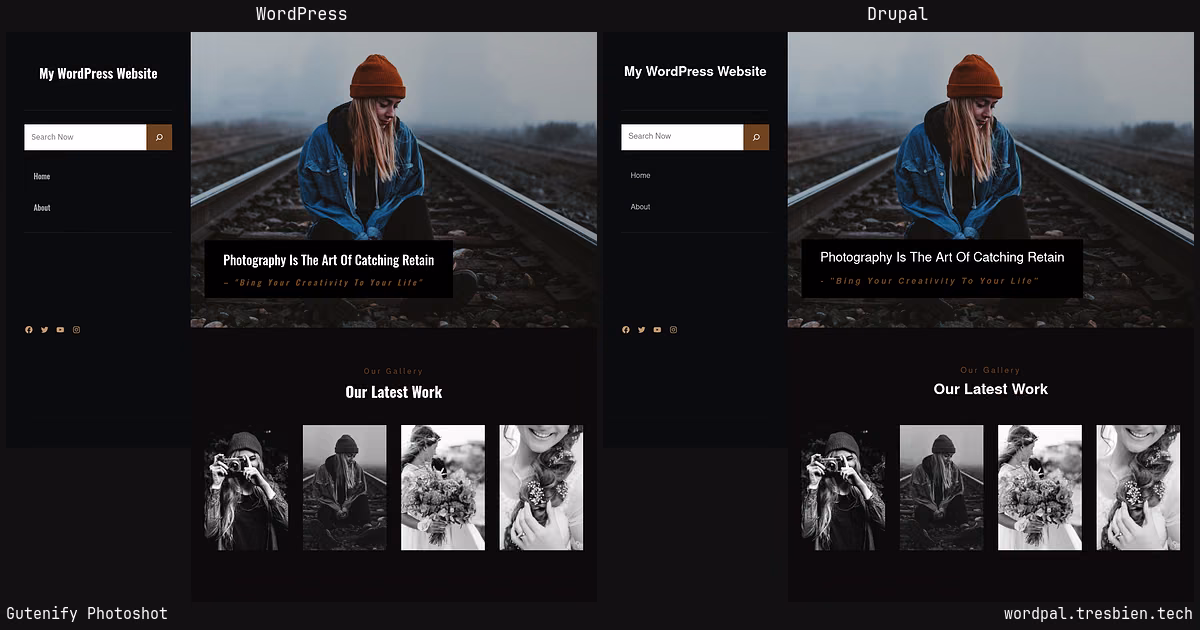Open the railway-tracks gallery thumbnail in the Drupal panel

(941, 488)
